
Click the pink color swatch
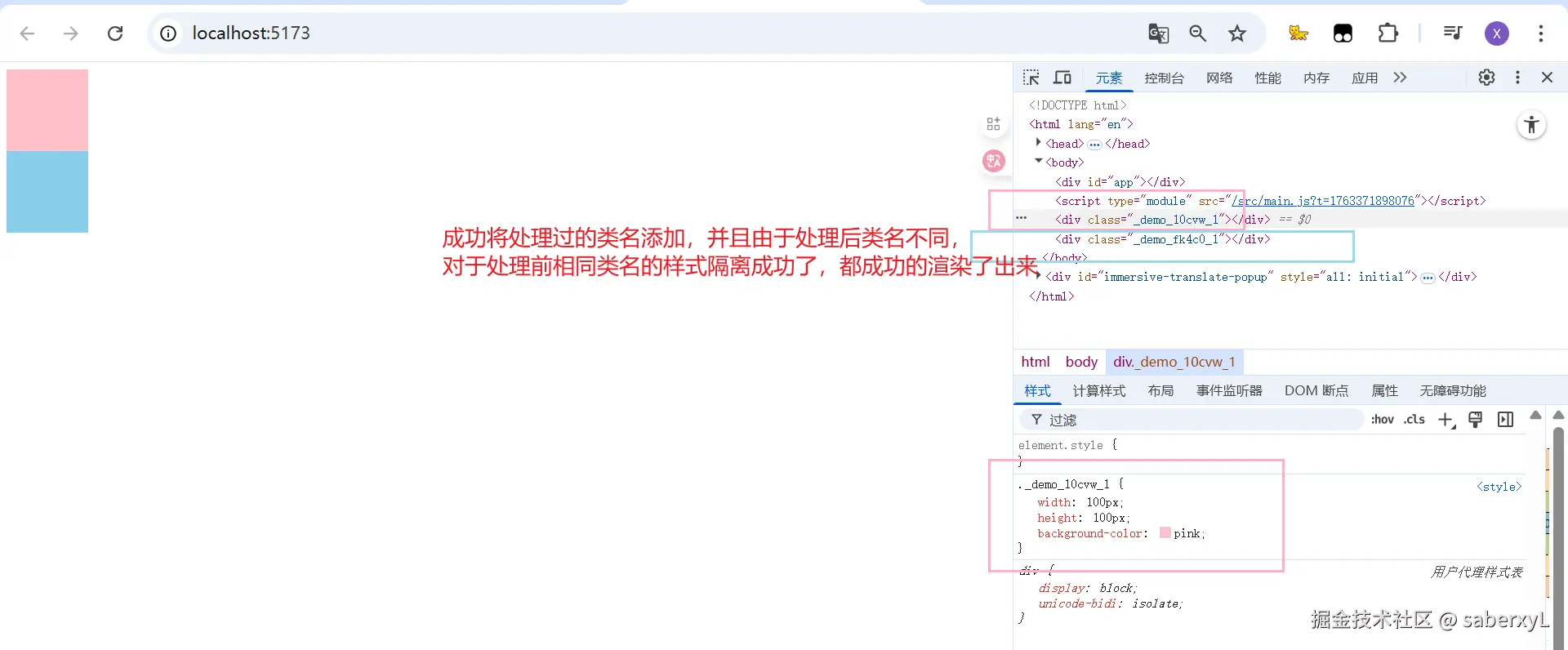point(1165,533)
